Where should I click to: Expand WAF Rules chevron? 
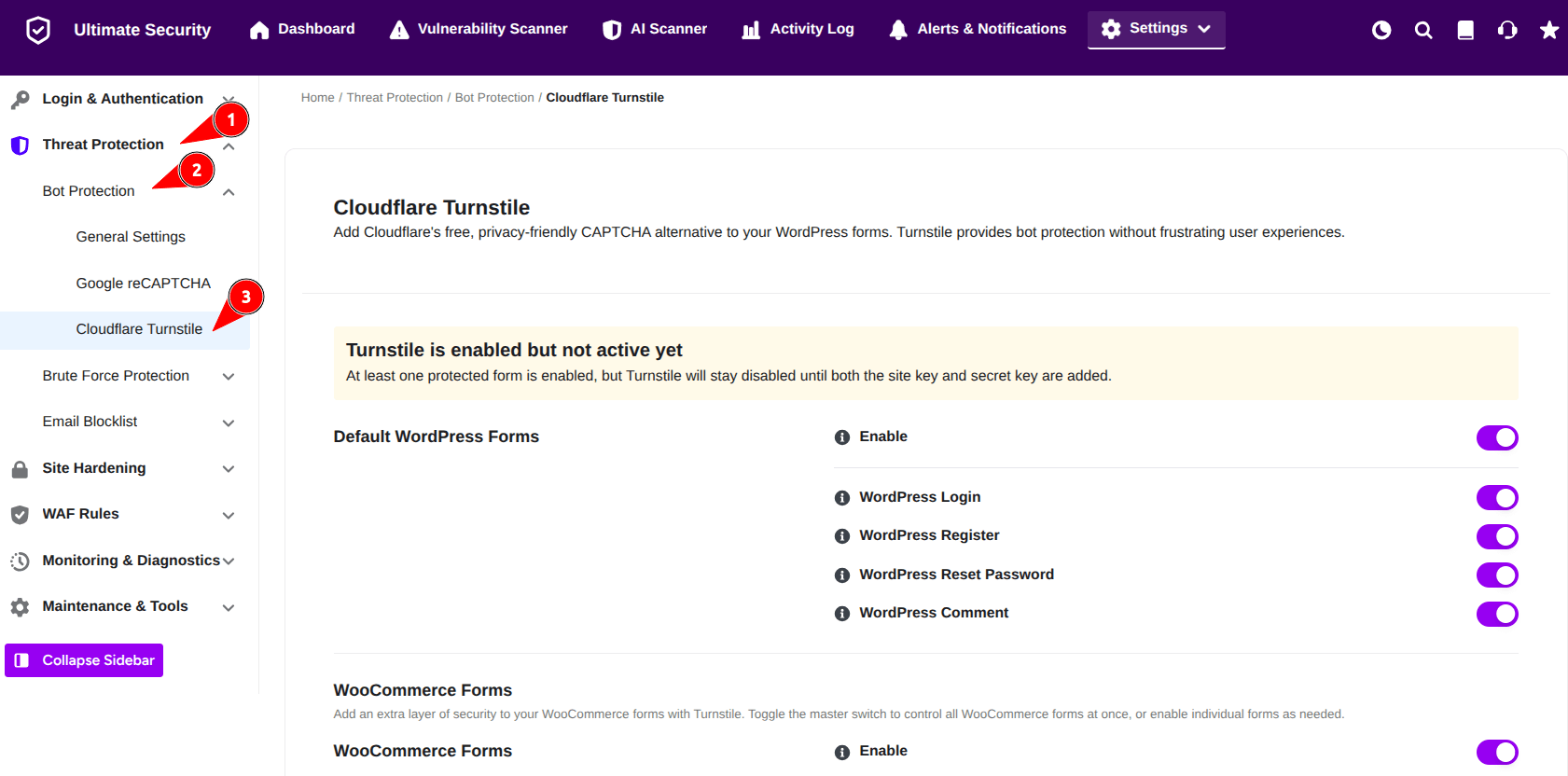coord(229,516)
